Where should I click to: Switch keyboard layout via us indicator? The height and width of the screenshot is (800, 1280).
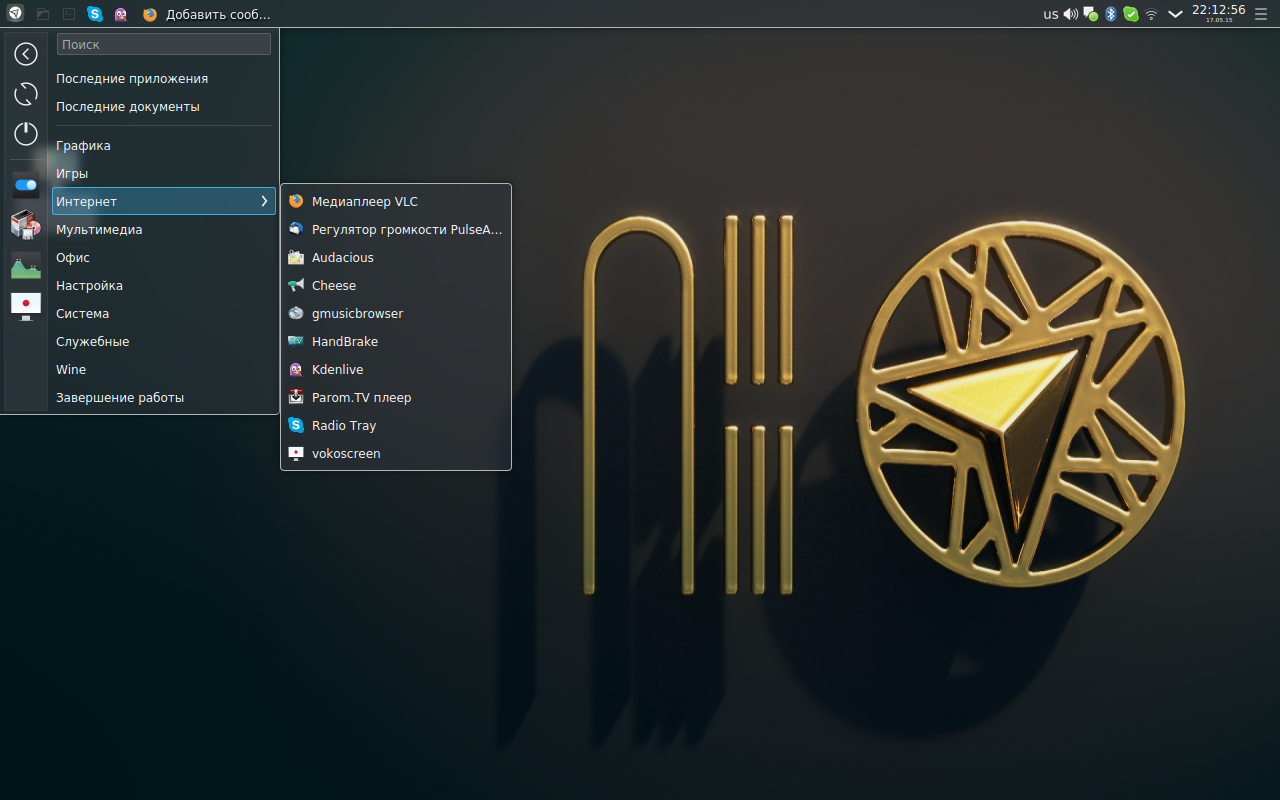coord(1050,14)
